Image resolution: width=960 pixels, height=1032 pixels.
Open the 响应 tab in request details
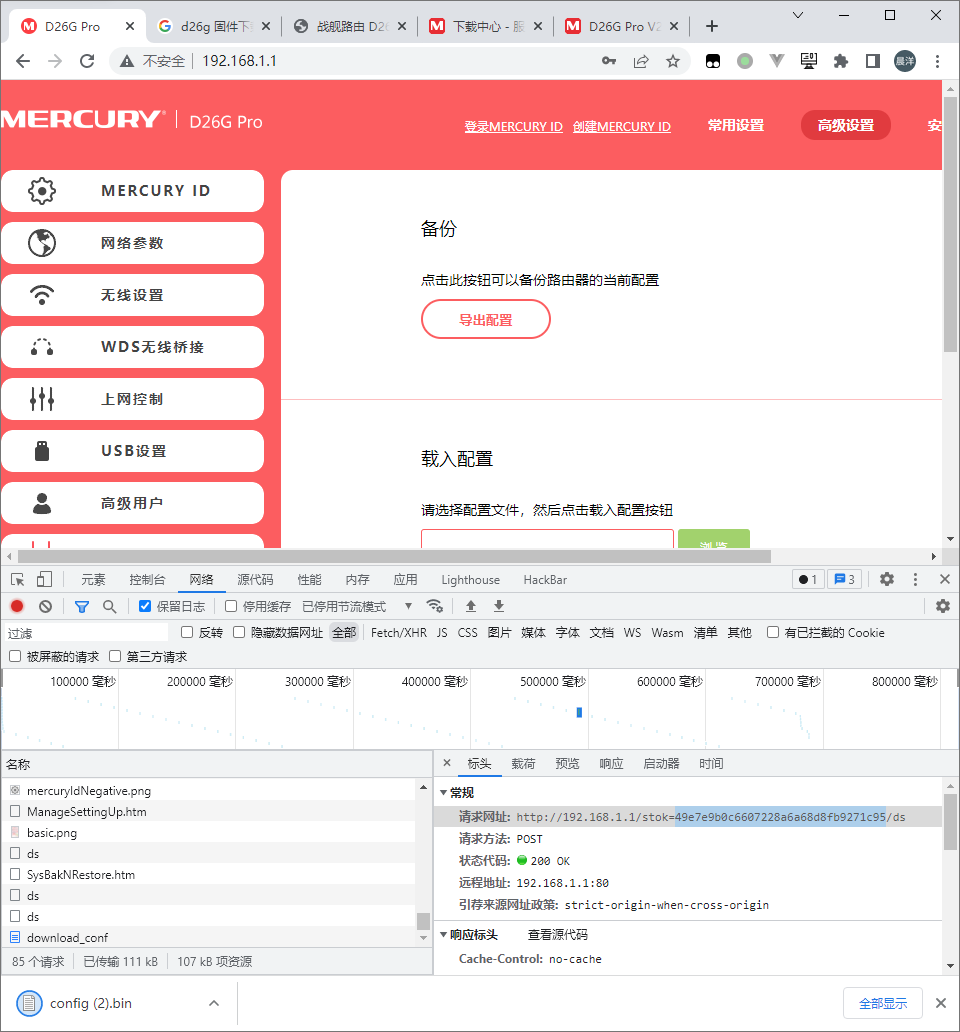[x=611, y=763]
